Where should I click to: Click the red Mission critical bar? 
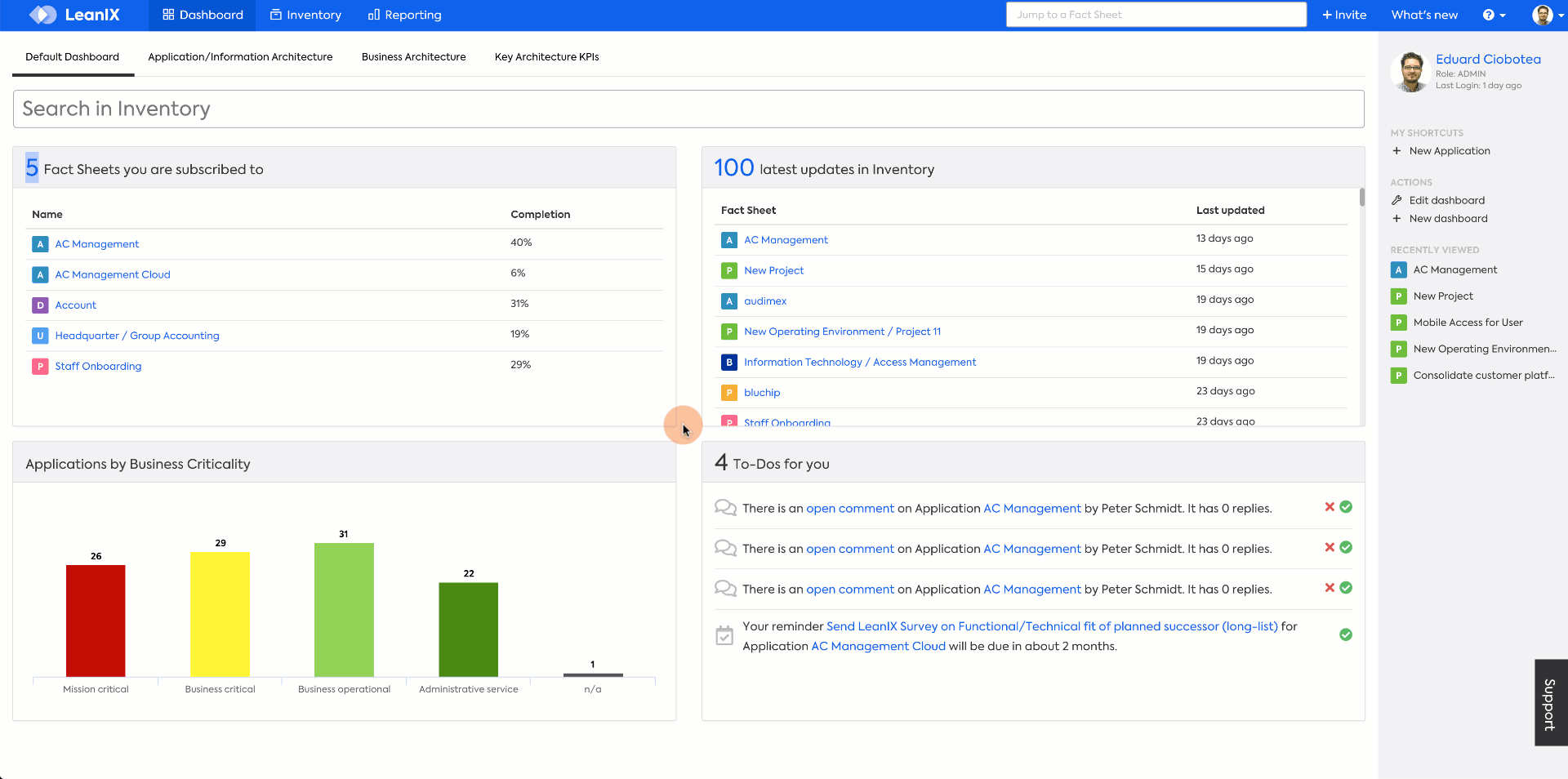(x=96, y=621)
